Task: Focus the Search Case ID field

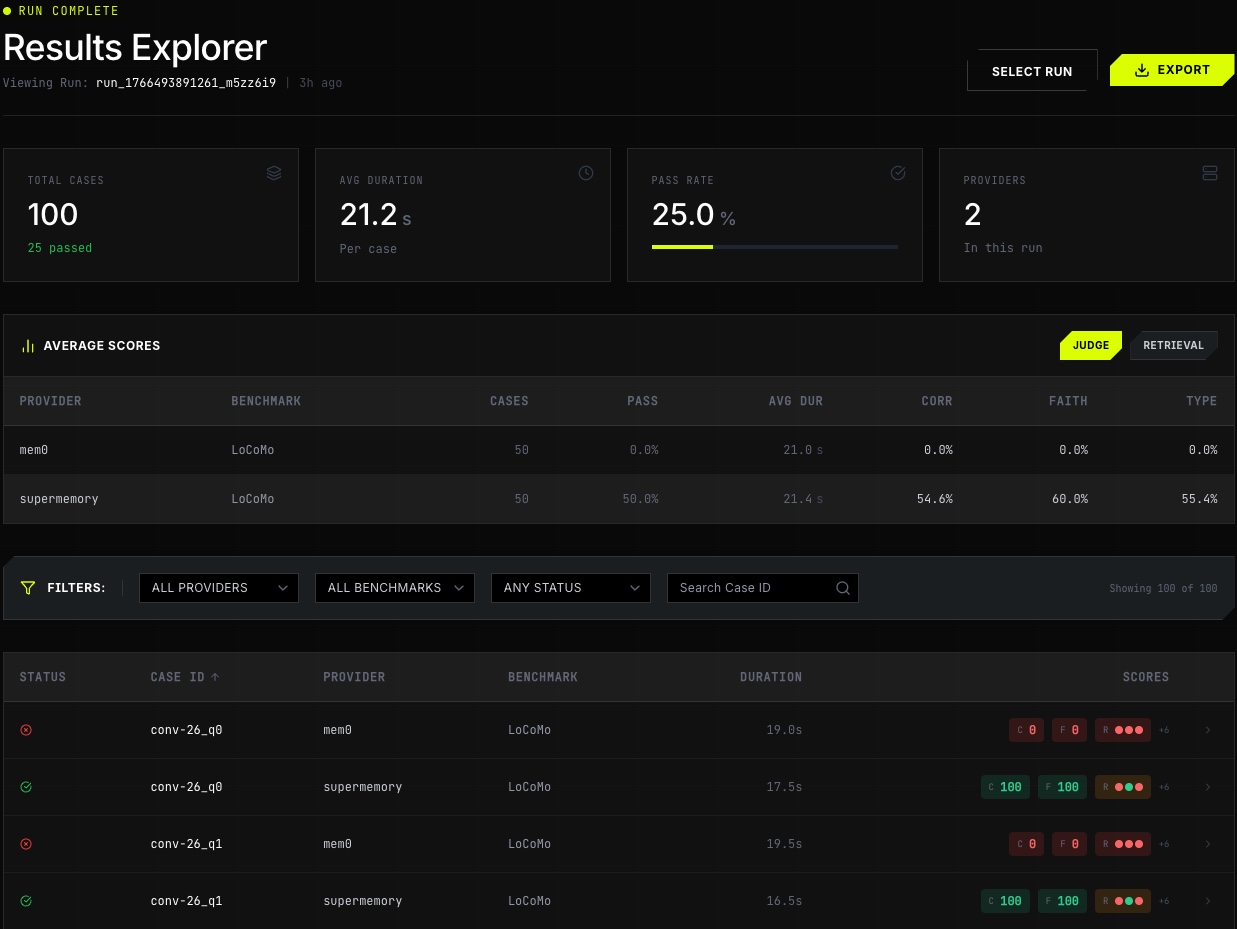Action: [763, 588]
